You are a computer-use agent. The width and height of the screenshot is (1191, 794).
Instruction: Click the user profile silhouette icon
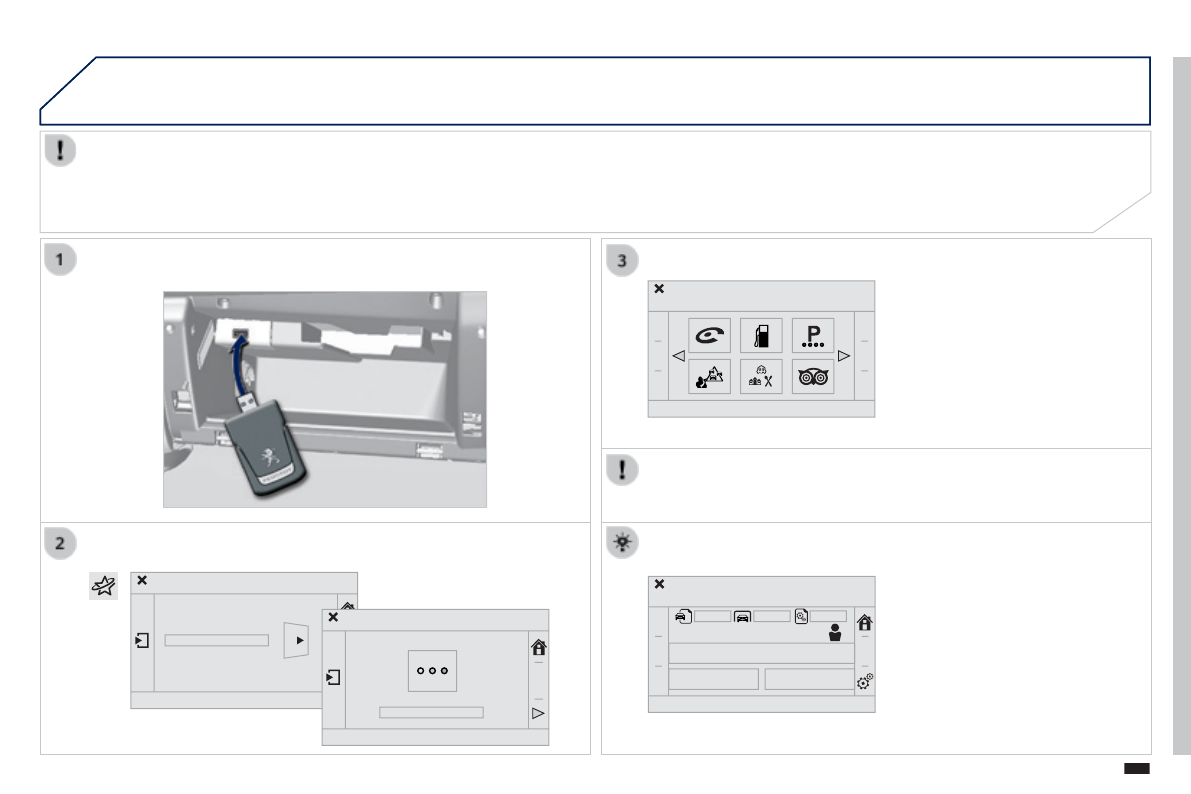(x=836, y=634)
